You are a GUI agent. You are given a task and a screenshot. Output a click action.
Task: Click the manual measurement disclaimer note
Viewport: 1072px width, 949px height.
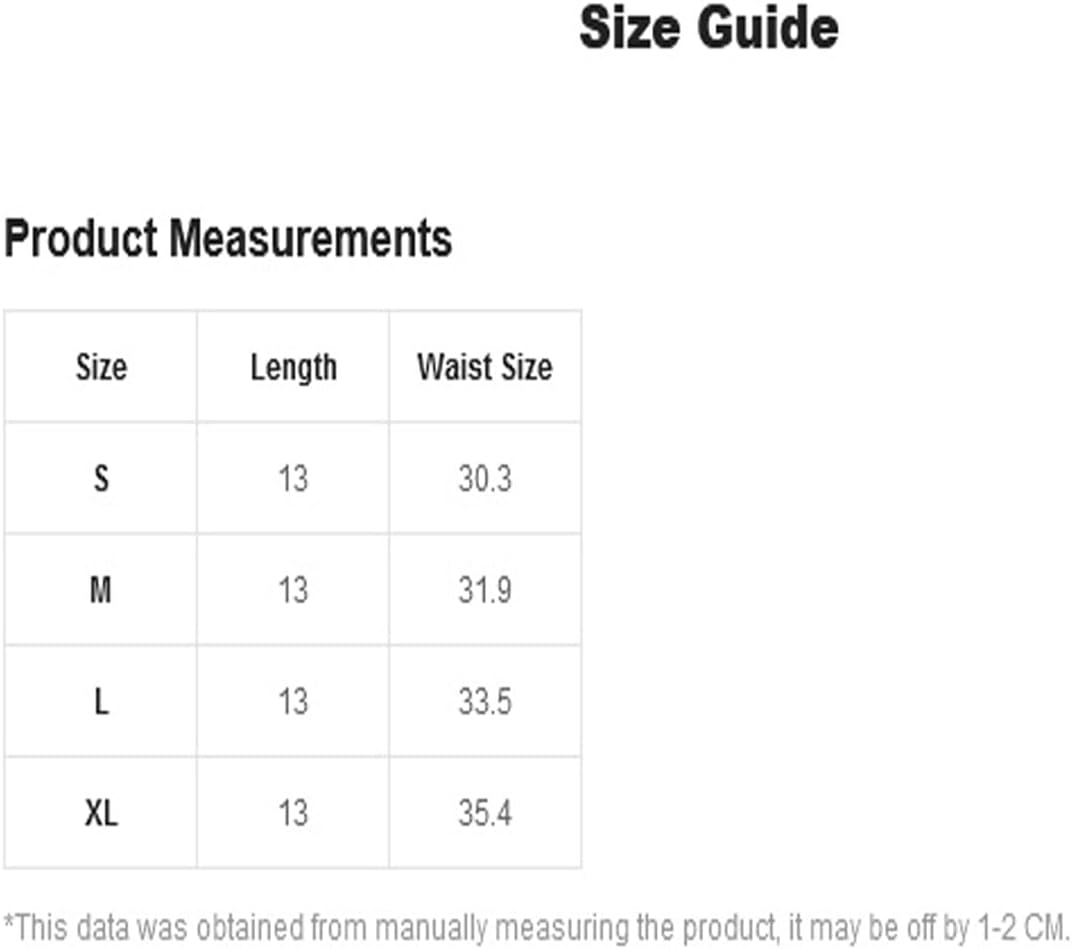tap(536, 928)
